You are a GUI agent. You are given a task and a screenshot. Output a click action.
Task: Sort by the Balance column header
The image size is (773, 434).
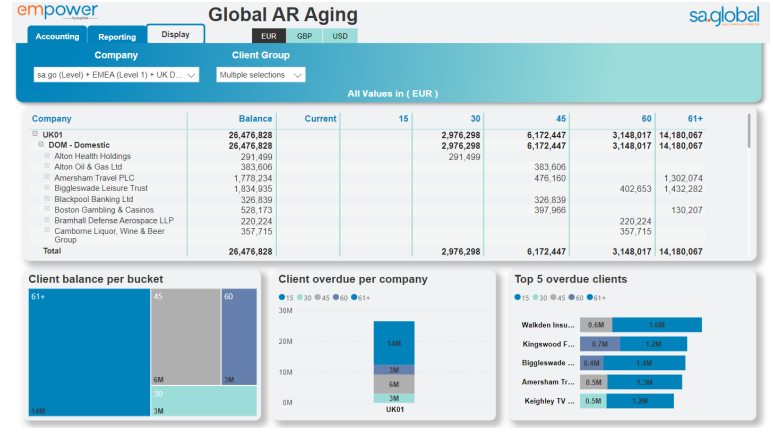pyautogui.click(x=255, y=118)
